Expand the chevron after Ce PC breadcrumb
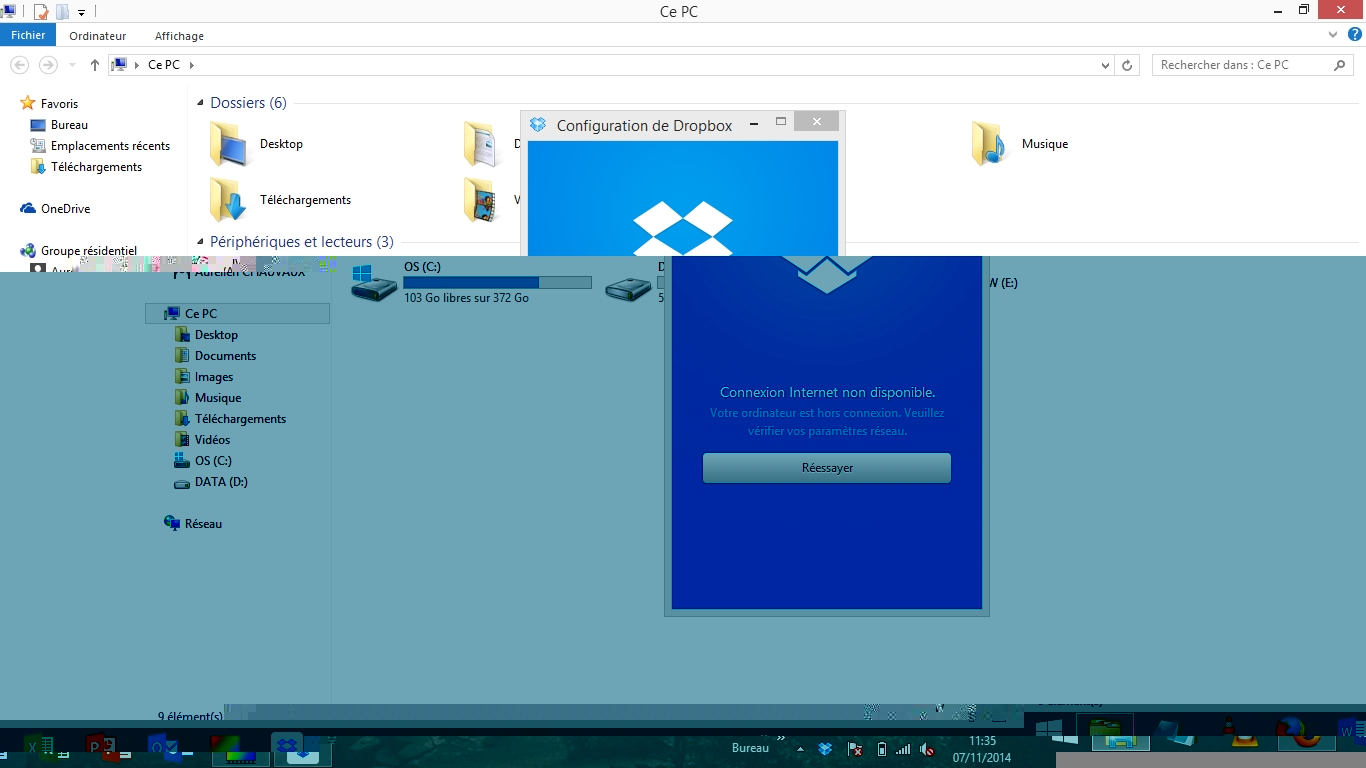Image resolution: width=1366 pixels, height=768 pixels. (x=191, y=65)
